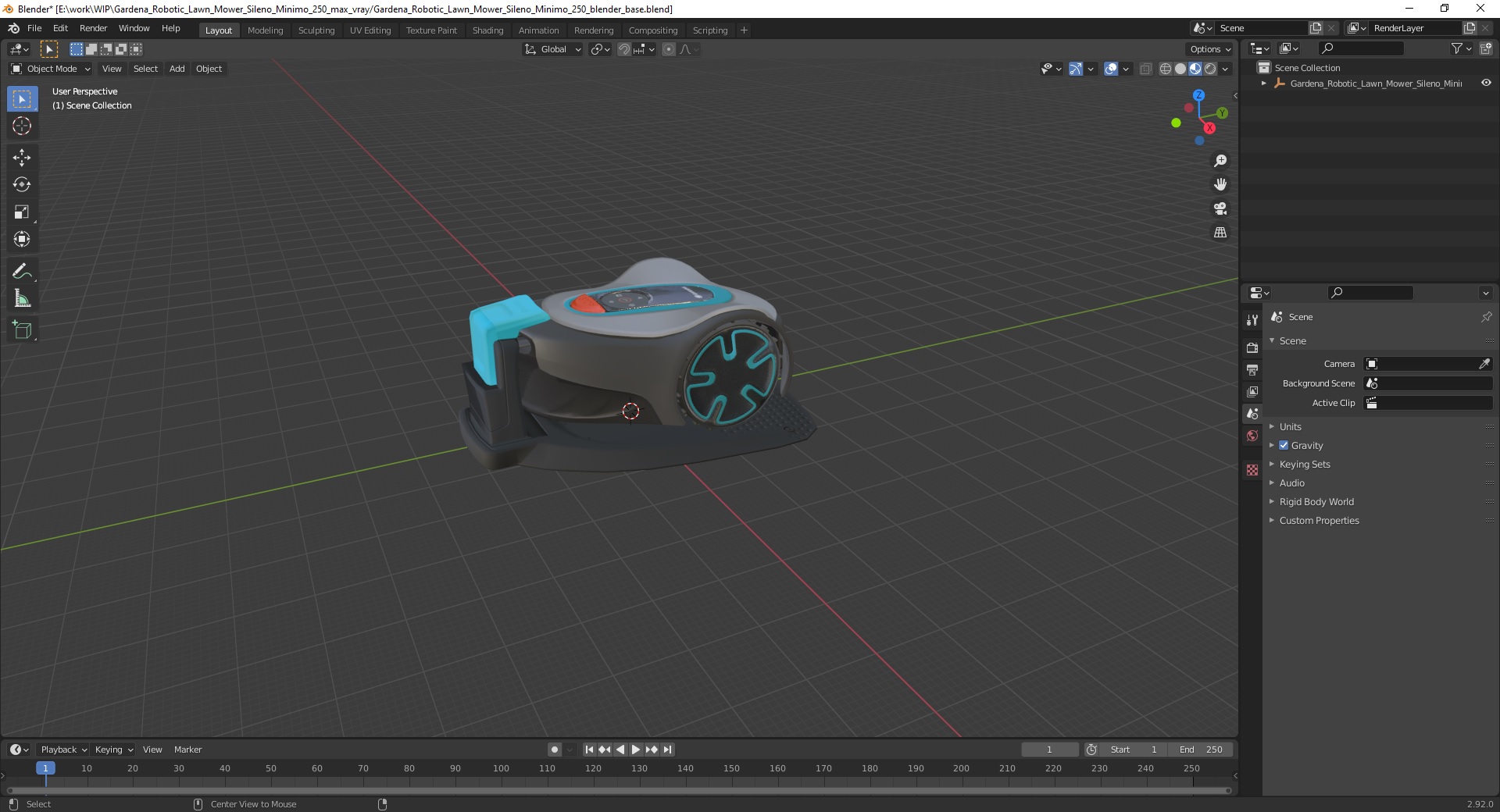Open the Object Mode dropdown

pyautogui.click(x=51, y=69)
